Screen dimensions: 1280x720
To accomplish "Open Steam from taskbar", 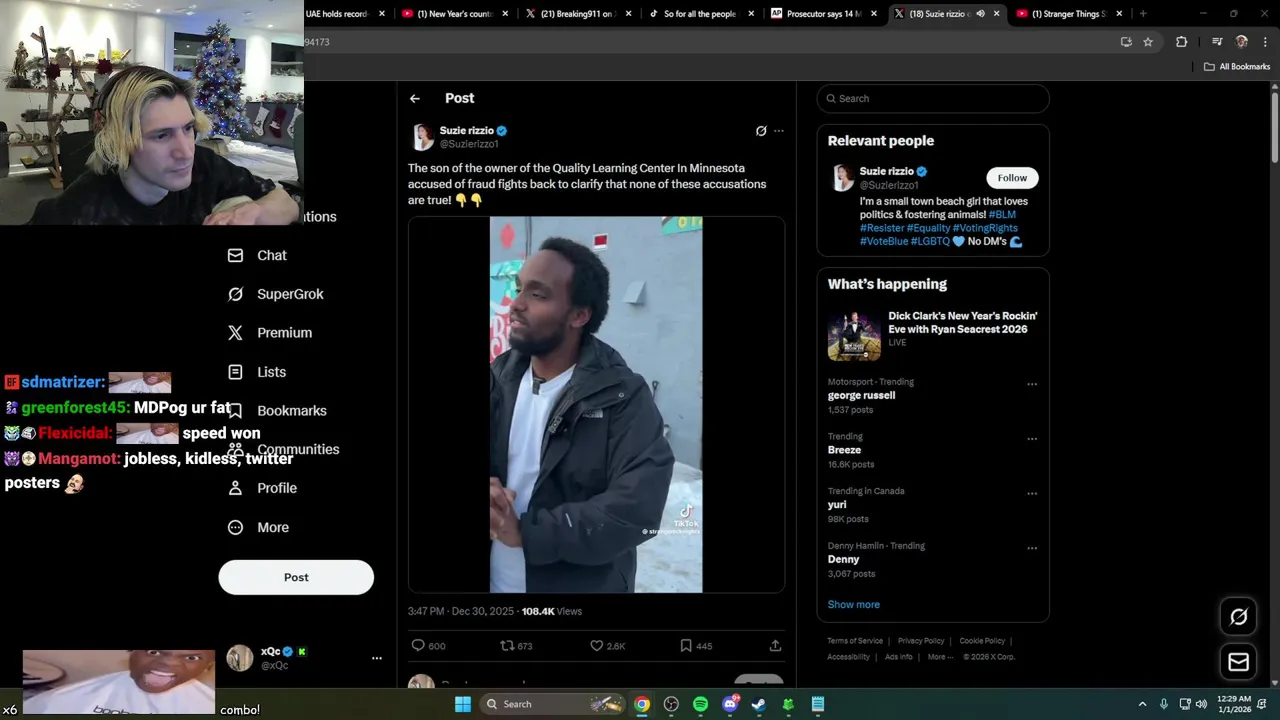I will [759, 704].
